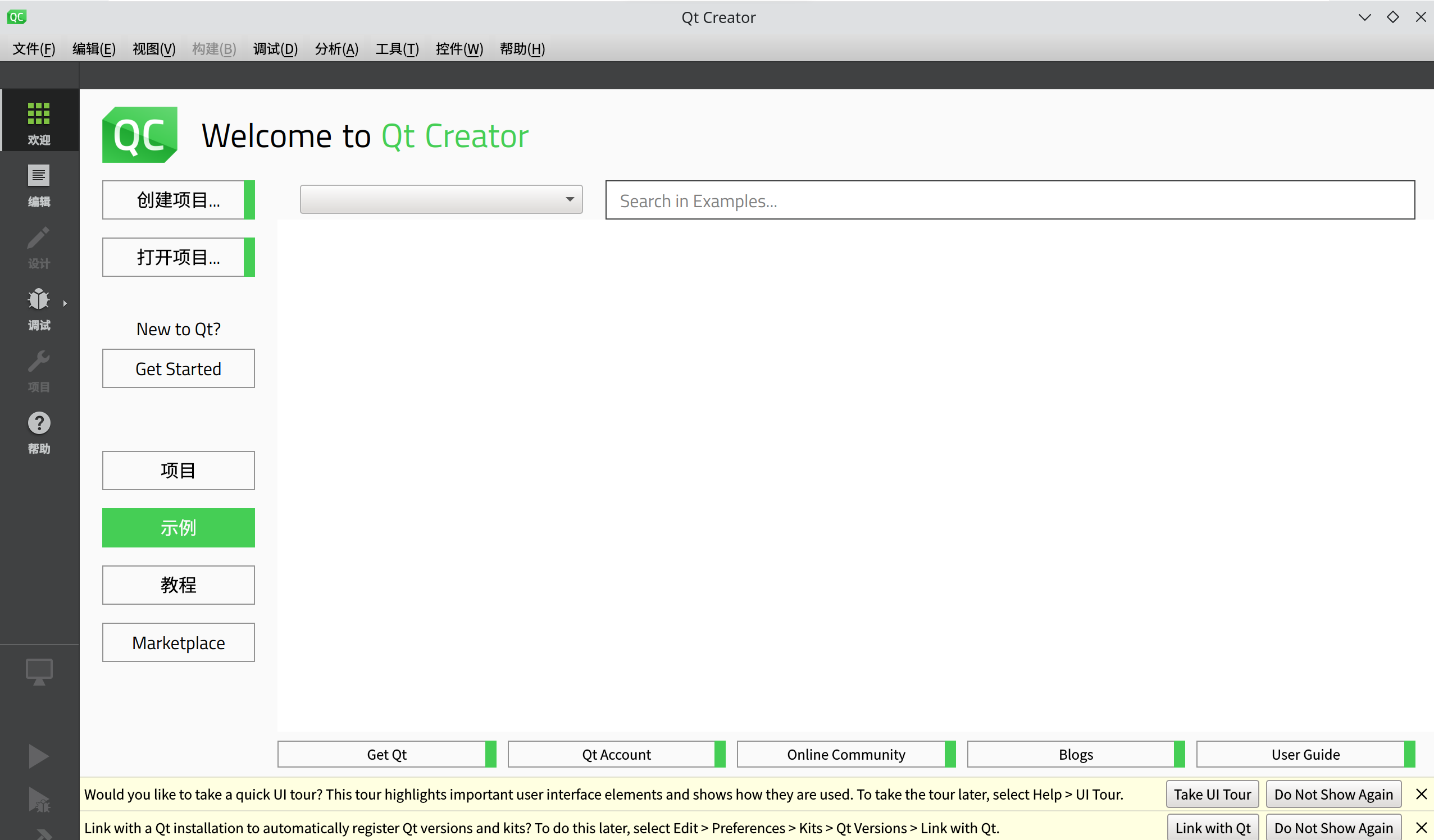The image size is (1434, 840).
Task: Open the 构建 menu
Action: point(213,48)
